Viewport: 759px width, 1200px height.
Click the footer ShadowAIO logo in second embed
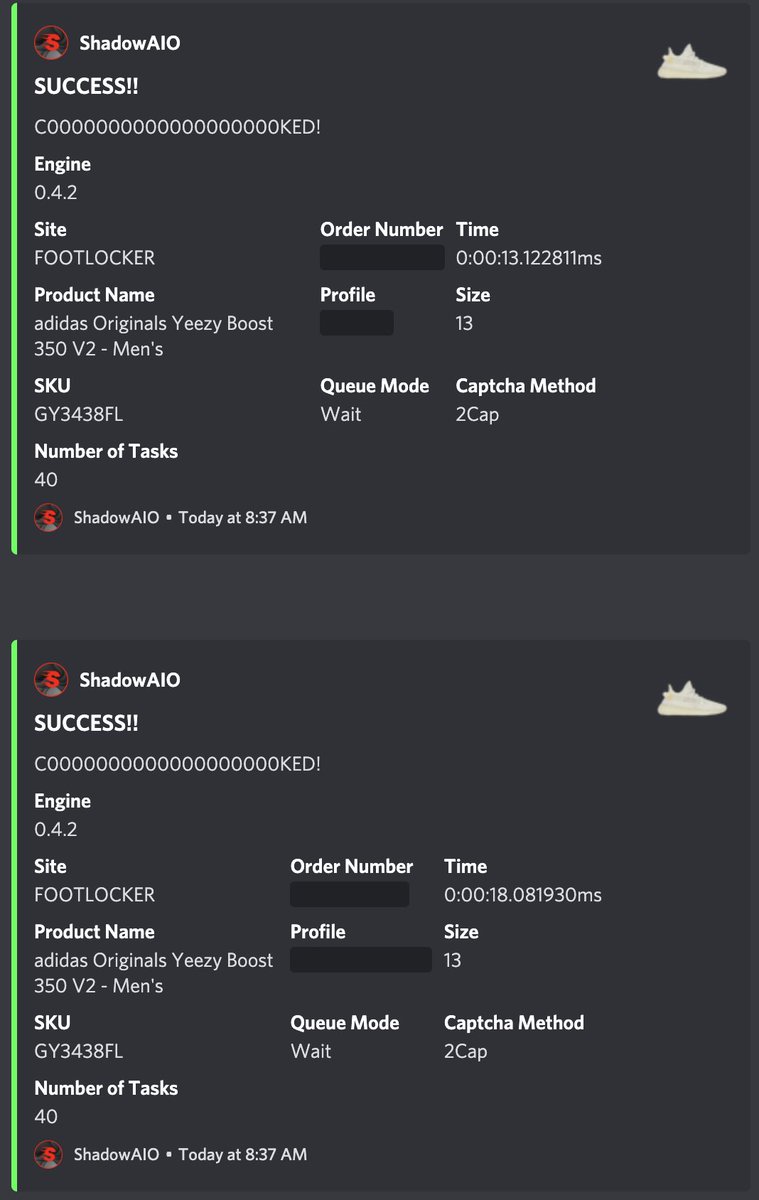coord(48,1154)
